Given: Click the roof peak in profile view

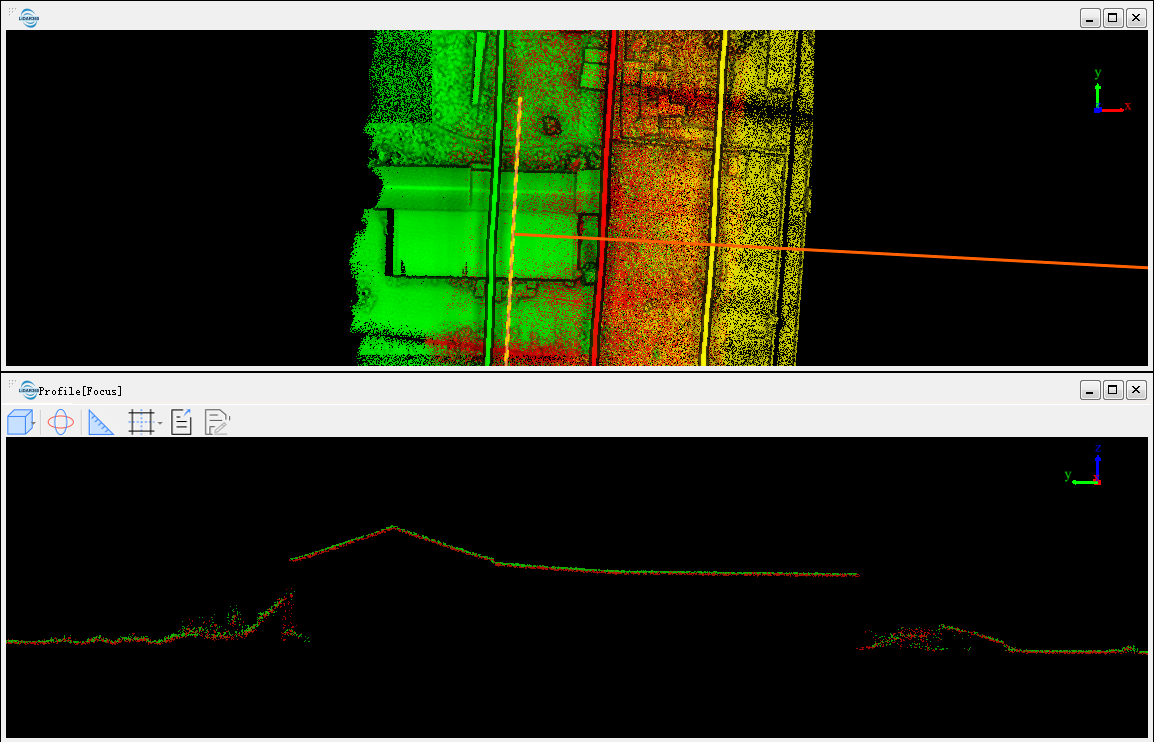Looking at the screenshot, I should point(392,527).
